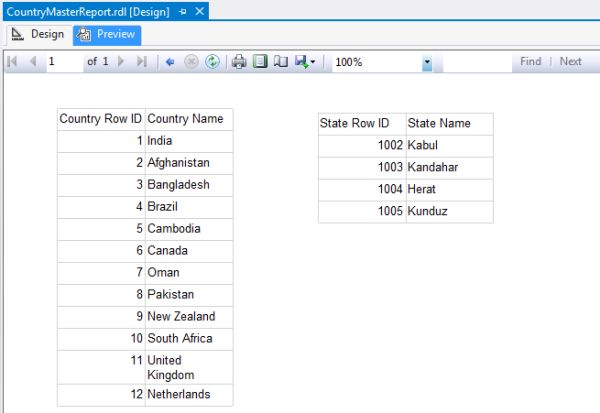This screenshot has width=600, height=413.
Task: Print the report
Action: [x=239, y=62]
